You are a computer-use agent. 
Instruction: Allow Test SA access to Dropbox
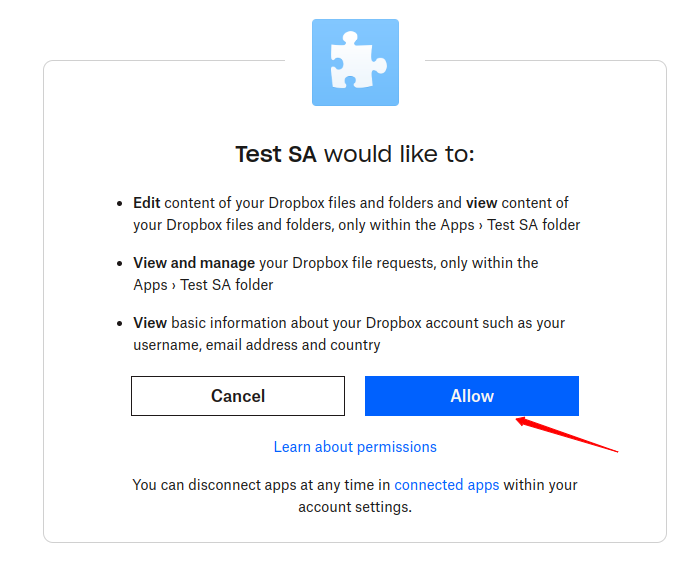[471, 396]
